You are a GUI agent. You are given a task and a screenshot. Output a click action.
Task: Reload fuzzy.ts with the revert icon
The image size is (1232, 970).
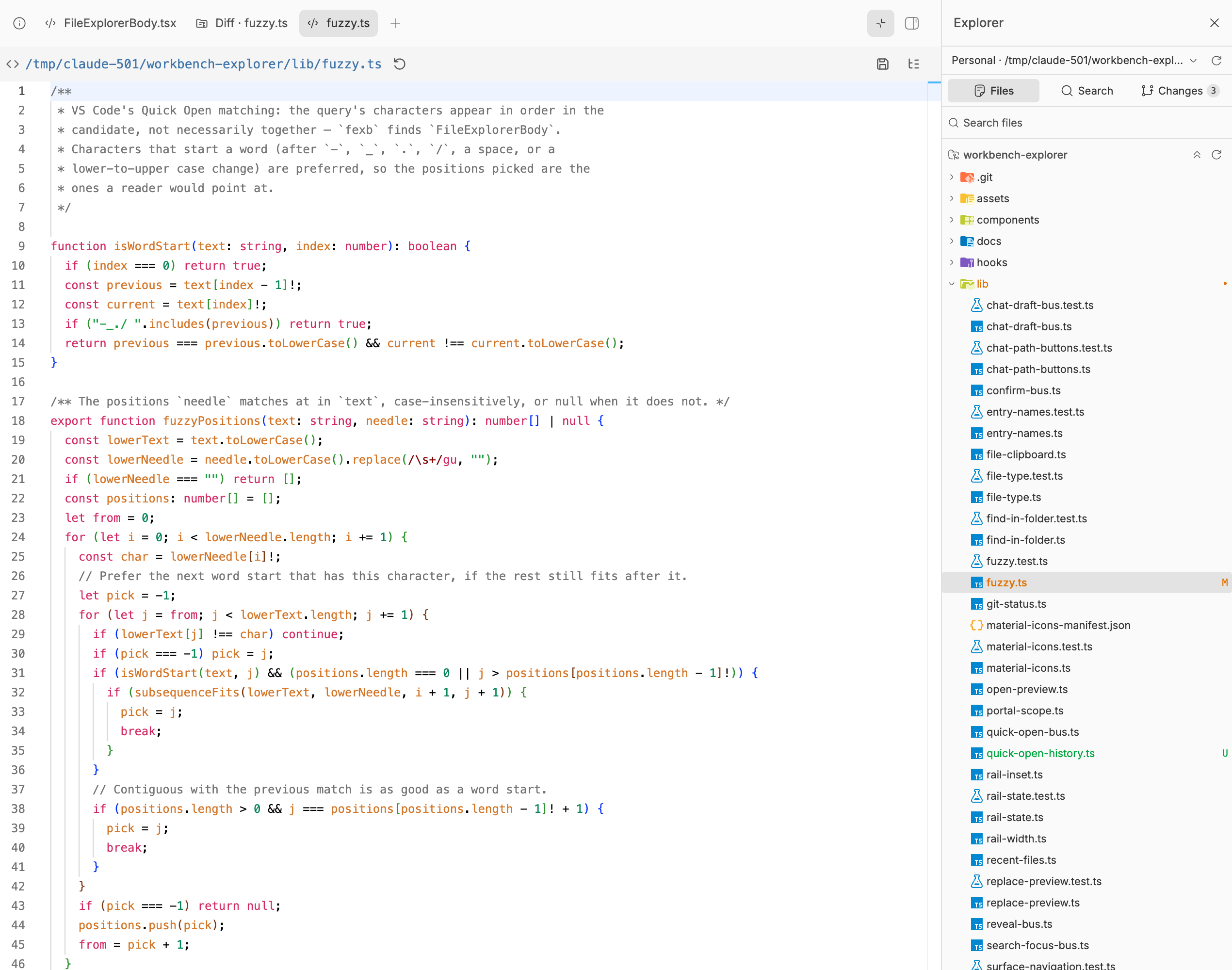(x=400, y=64)
